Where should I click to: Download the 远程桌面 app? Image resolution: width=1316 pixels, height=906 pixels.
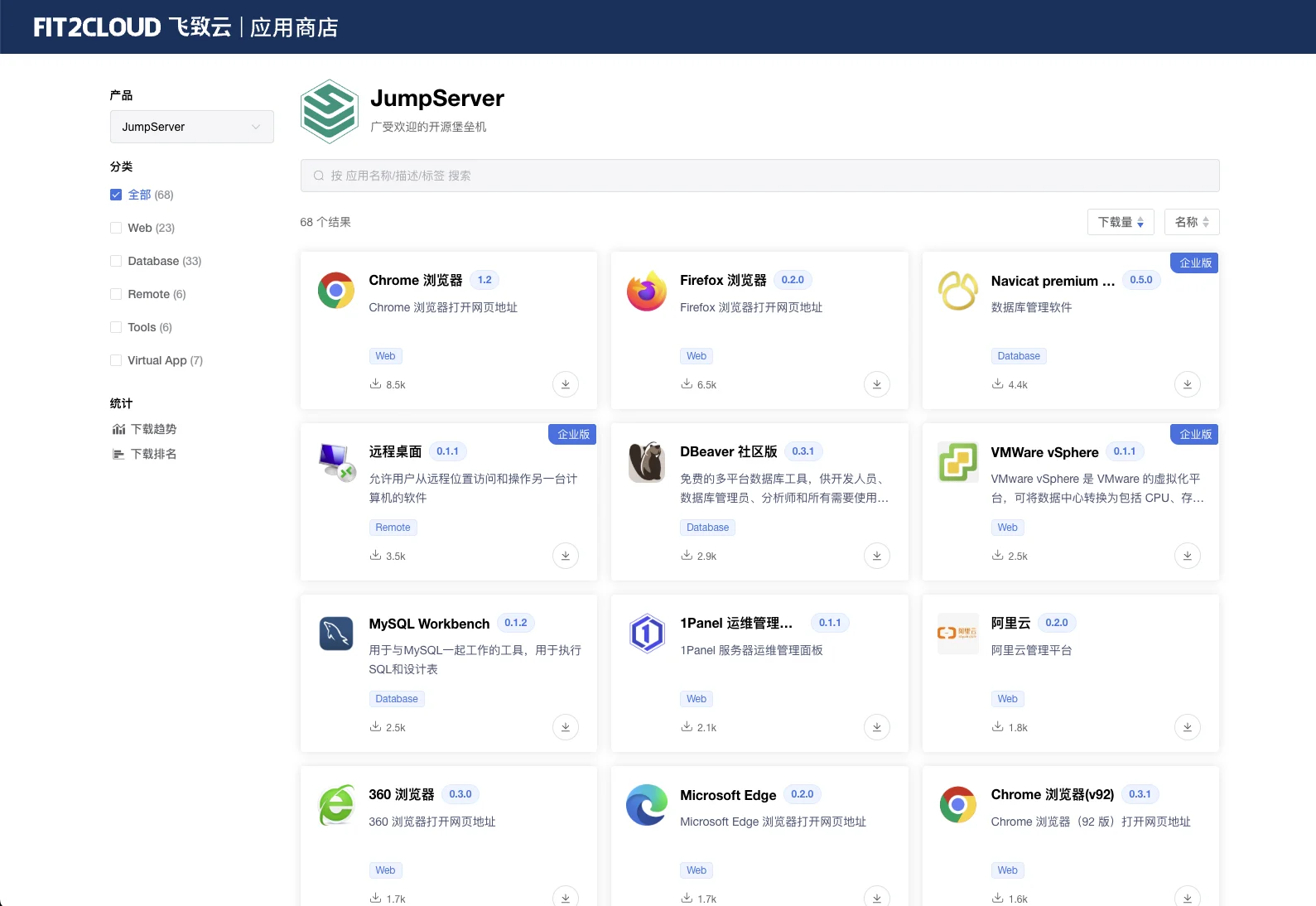tap(566, 556)
